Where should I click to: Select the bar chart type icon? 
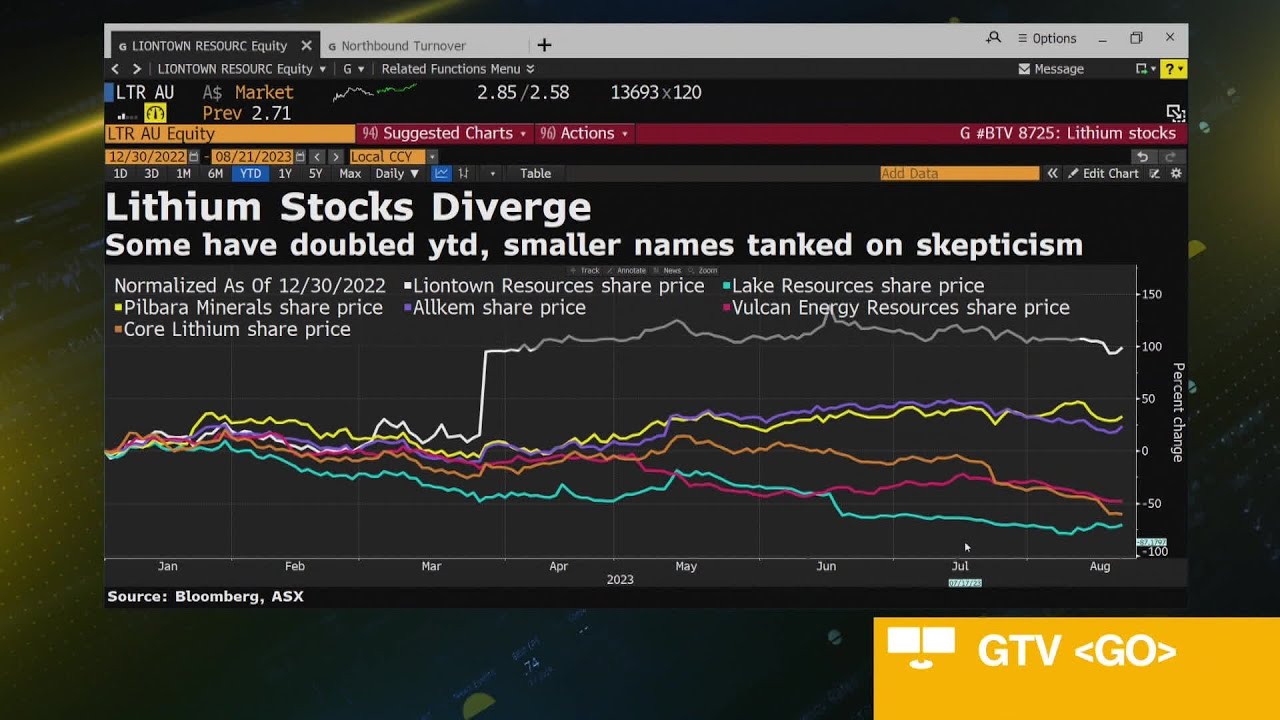465,173
